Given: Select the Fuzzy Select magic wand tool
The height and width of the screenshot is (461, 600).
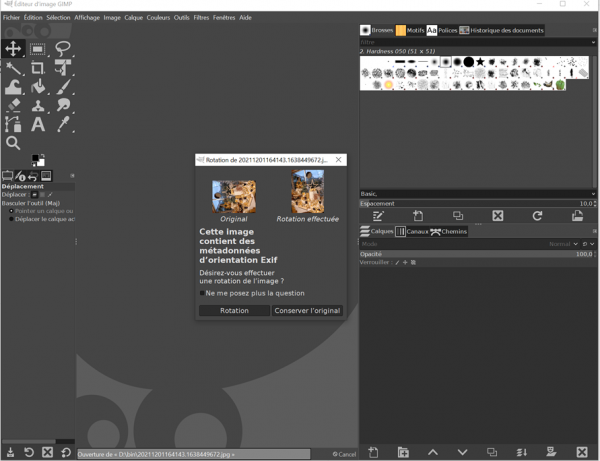Looking at the screenshot, I should pyautogui.click(x=13, y=68).
